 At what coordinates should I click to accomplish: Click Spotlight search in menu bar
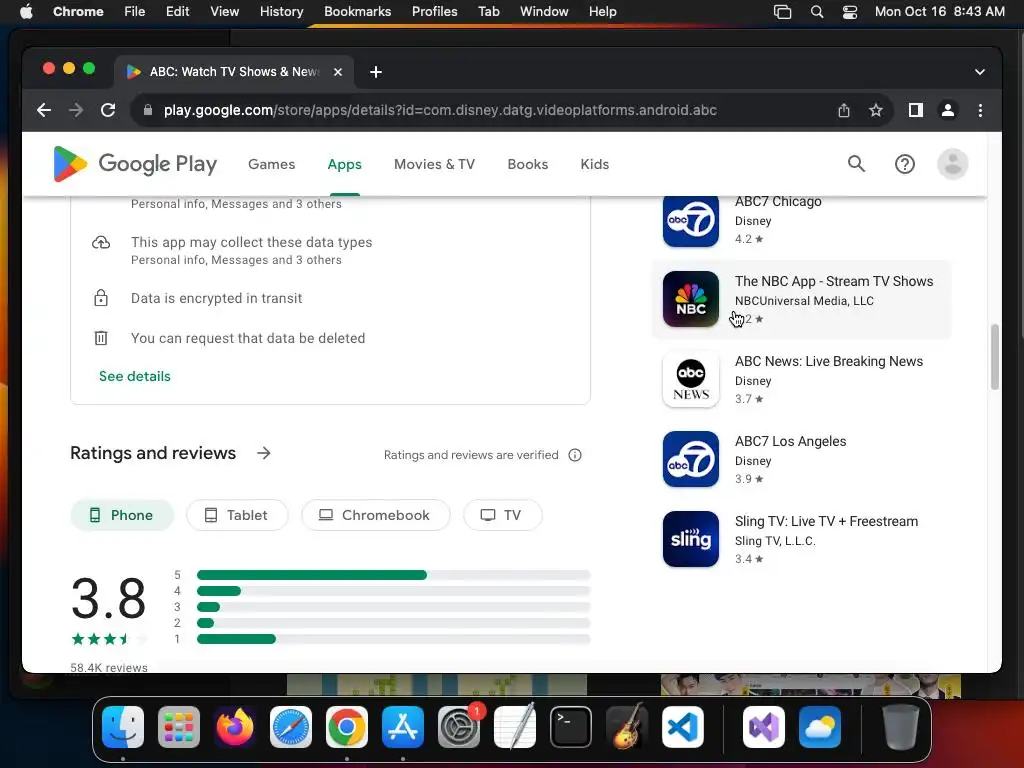816,12
